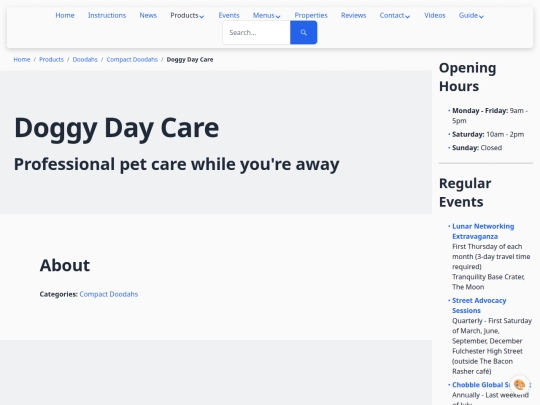
Task: Click the Doggy Day Care breadcrumb text
Action: tap(190, 60)
